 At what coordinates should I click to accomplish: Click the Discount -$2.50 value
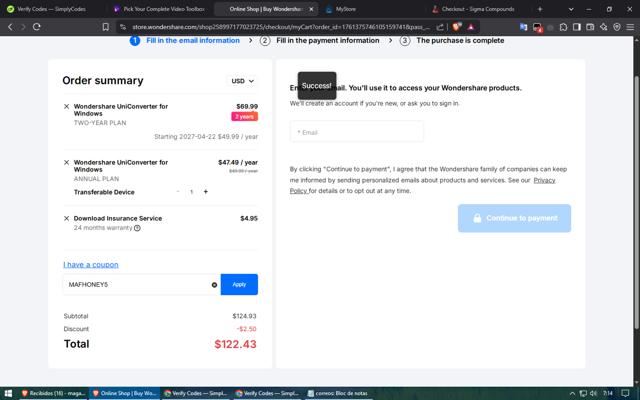[x=247, y=329]
